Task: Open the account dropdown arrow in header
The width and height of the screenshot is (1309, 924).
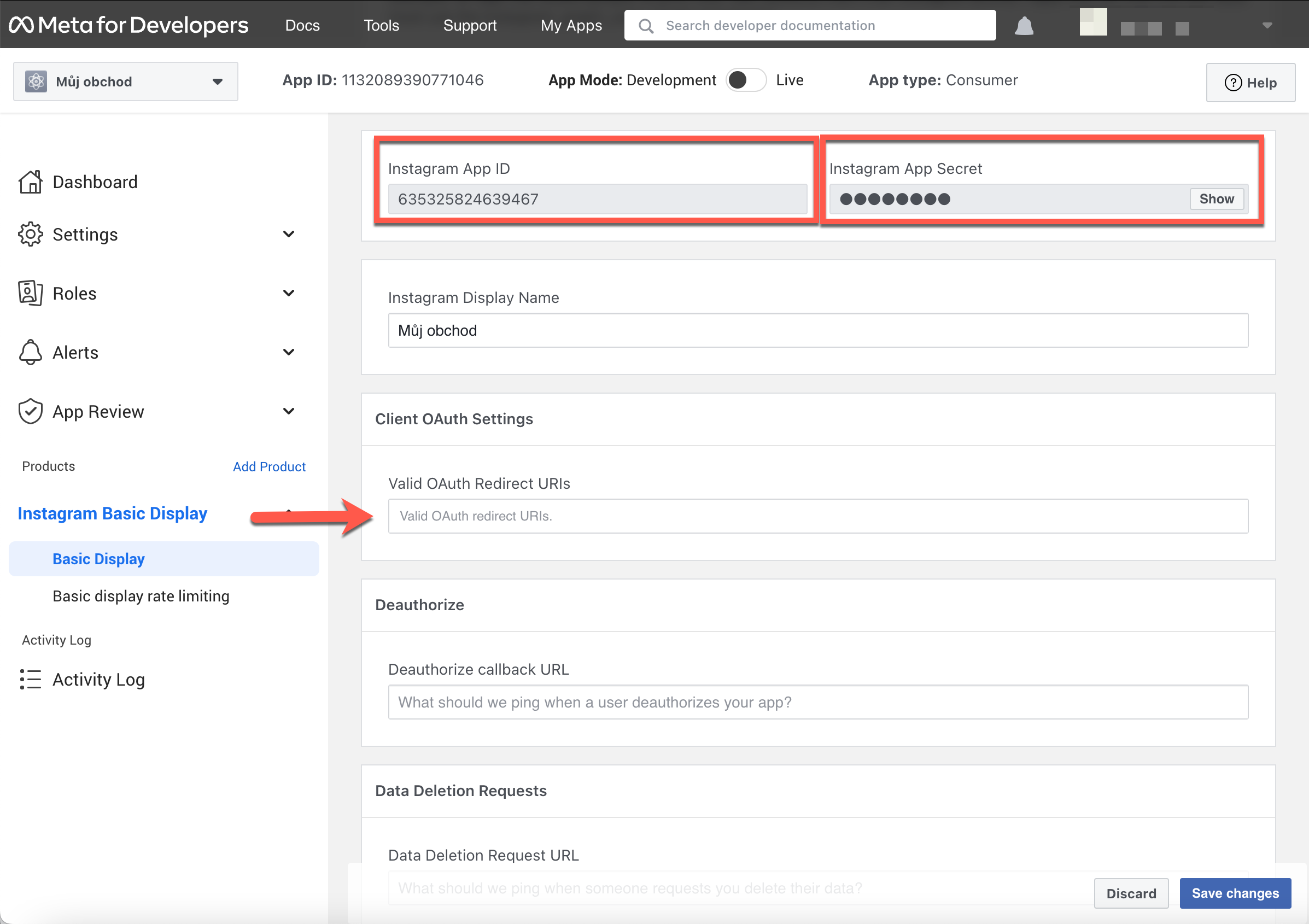Action: (x=1267, y=25)
